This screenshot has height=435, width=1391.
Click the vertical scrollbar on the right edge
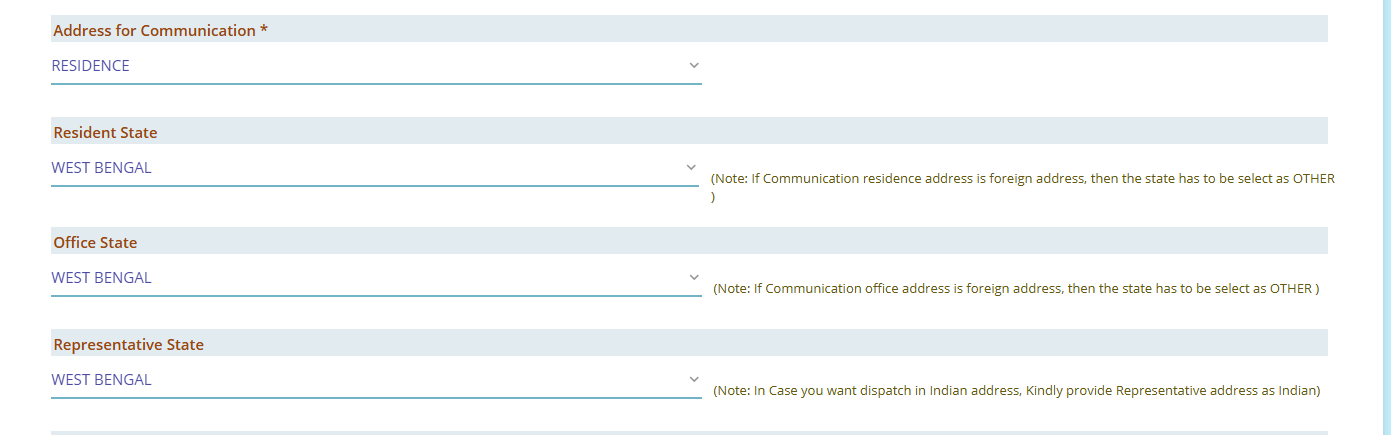coord(1385,200)
